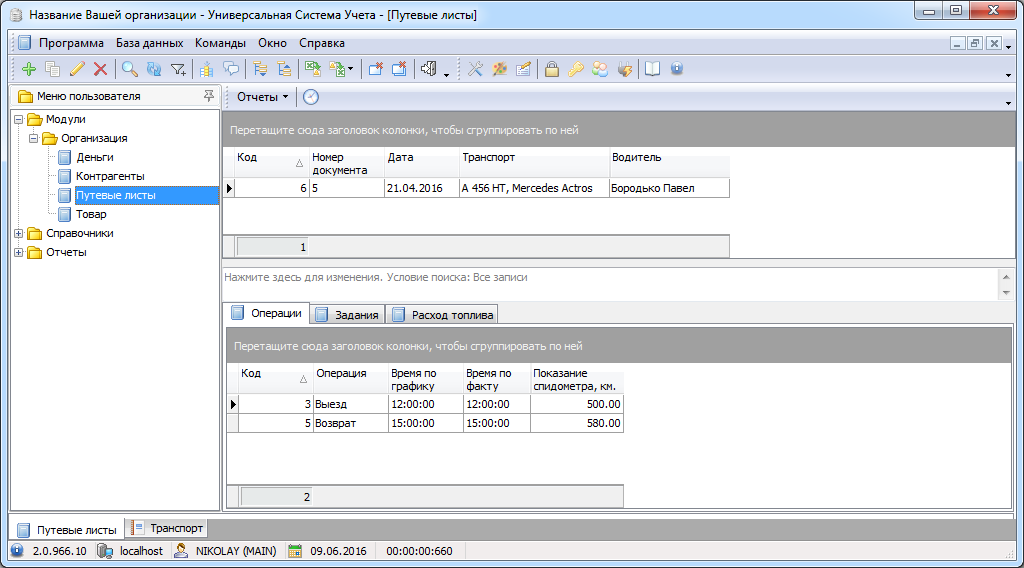Image resolution: width=1024 pixels, height=568 pixels.
Task: Switch to the Расход топлива tab
Action: (x=443, y=315)
